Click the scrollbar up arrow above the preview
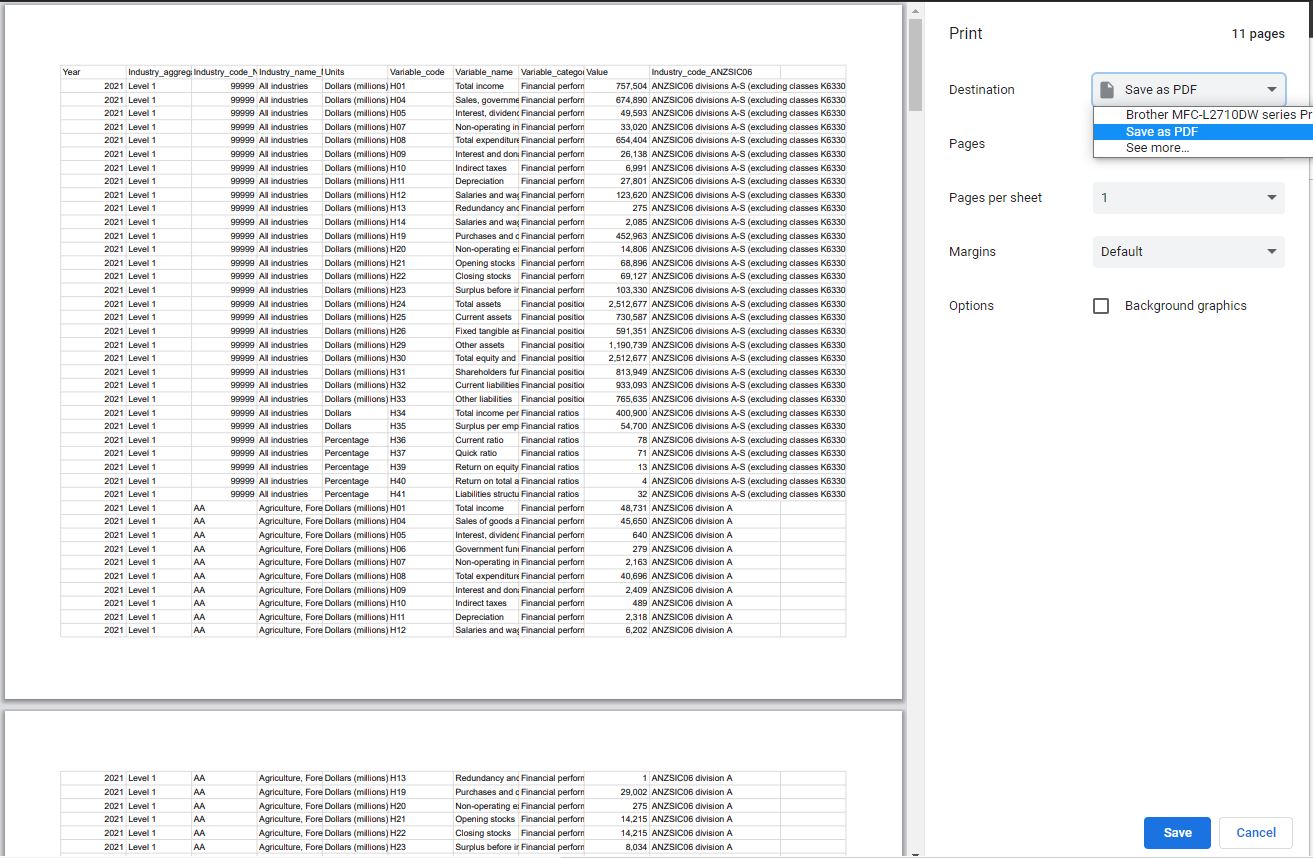The image size is (1313, 858). [913, 10]
